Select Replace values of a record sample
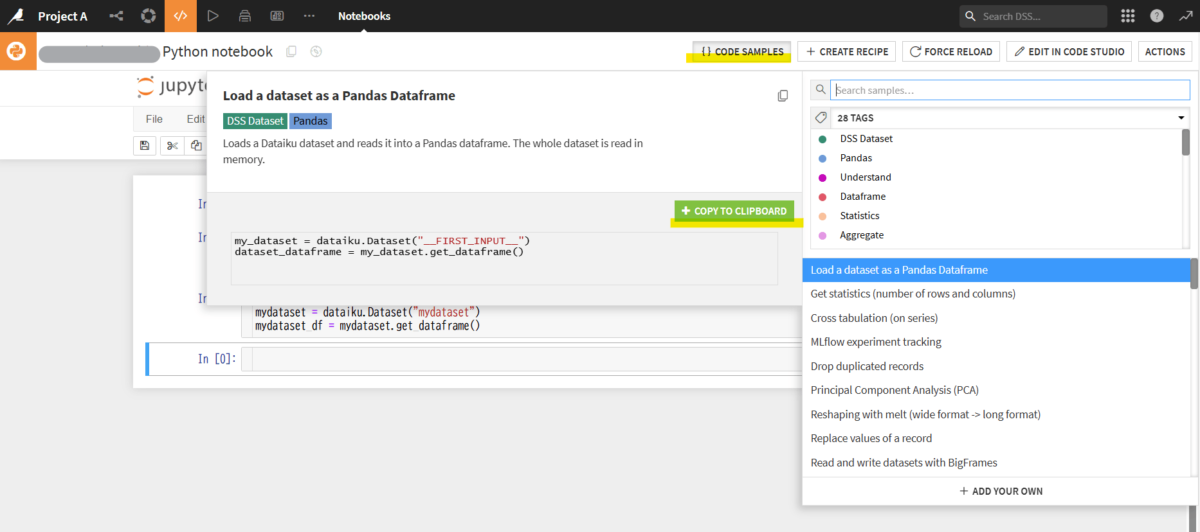Viewport: 1200px width, 532px height. (x=997, y=438)
